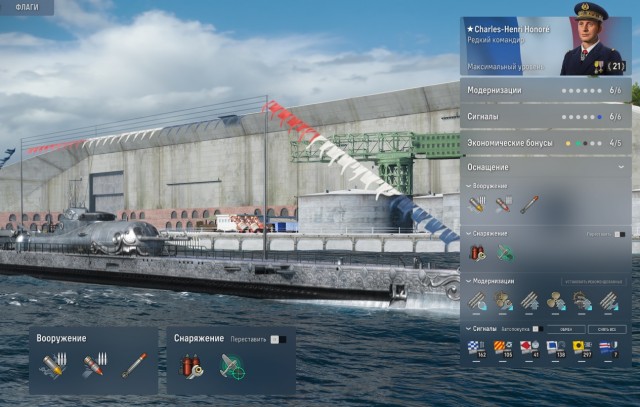Click the green aircraft consumable in the bottom Снаряжение panel

pyautogui.click(x=232, y=367)
